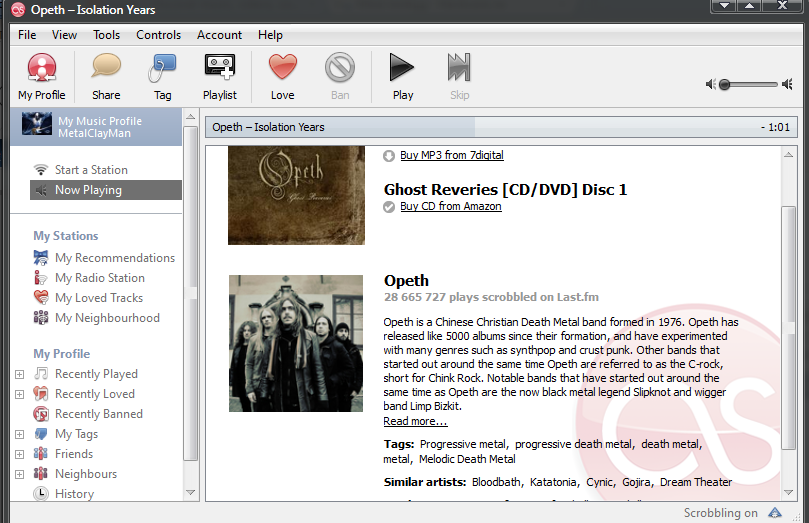
Task: Click the My Radio Station icon
Action: [x=40, y=277]
